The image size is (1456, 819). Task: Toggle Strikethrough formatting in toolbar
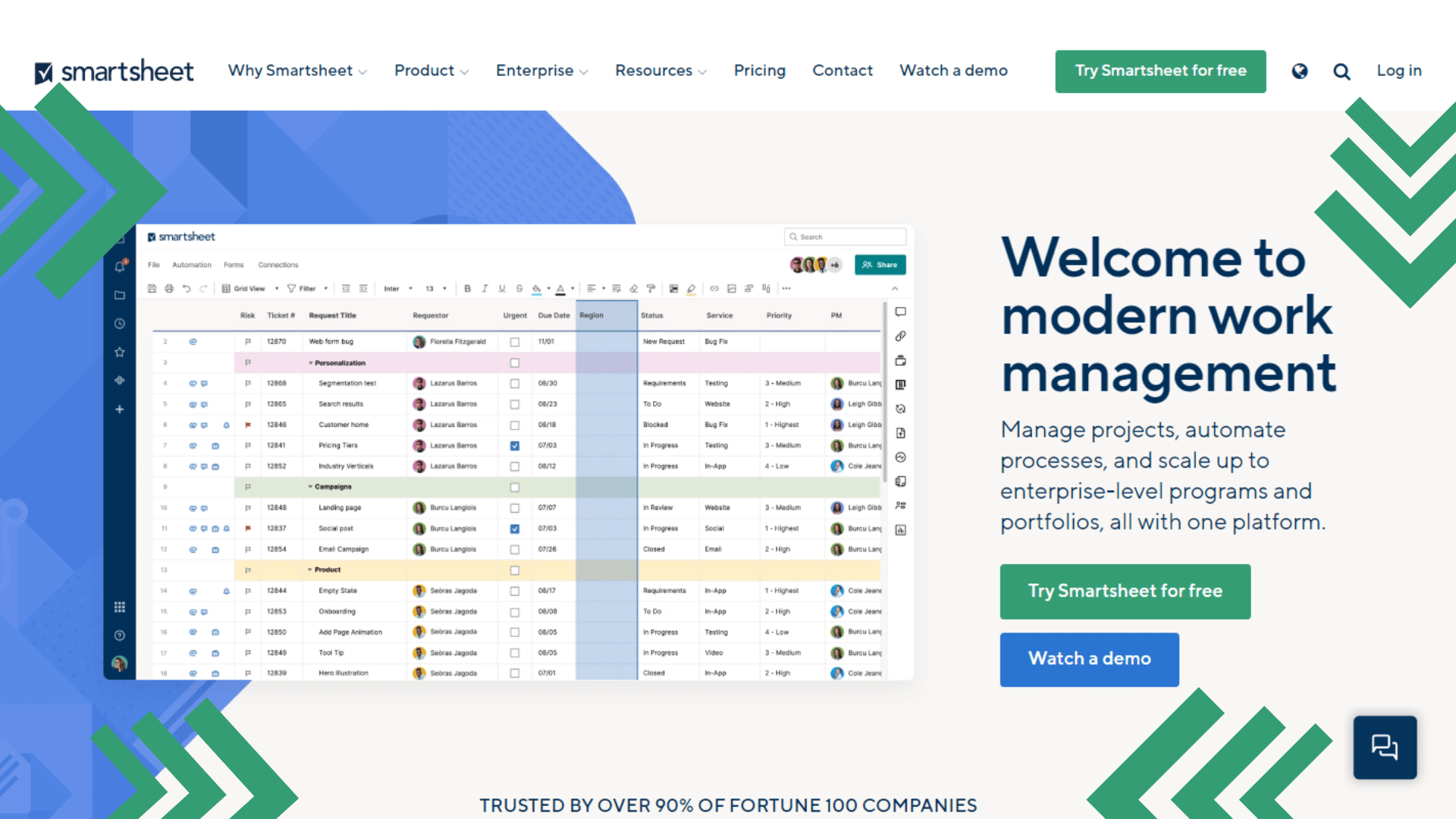coord(519,288)
